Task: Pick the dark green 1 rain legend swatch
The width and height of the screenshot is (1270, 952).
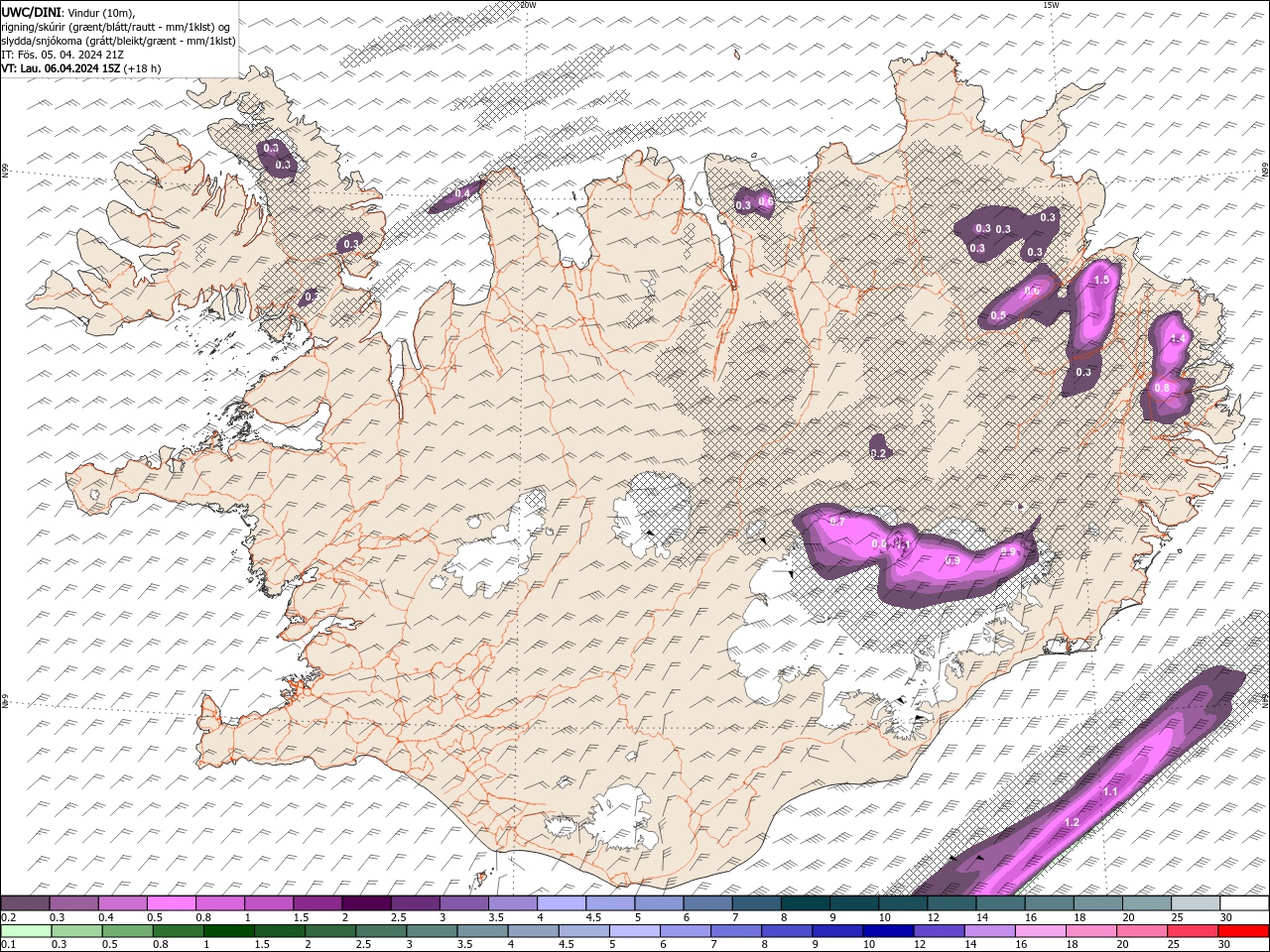Action: coord(229,931)
